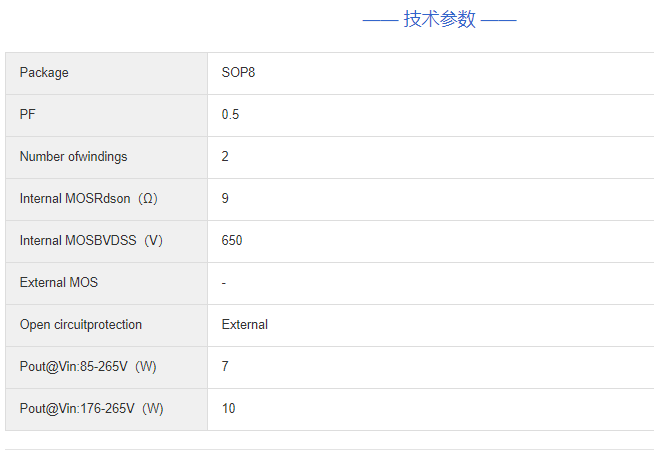Click the Package row label

44,73
